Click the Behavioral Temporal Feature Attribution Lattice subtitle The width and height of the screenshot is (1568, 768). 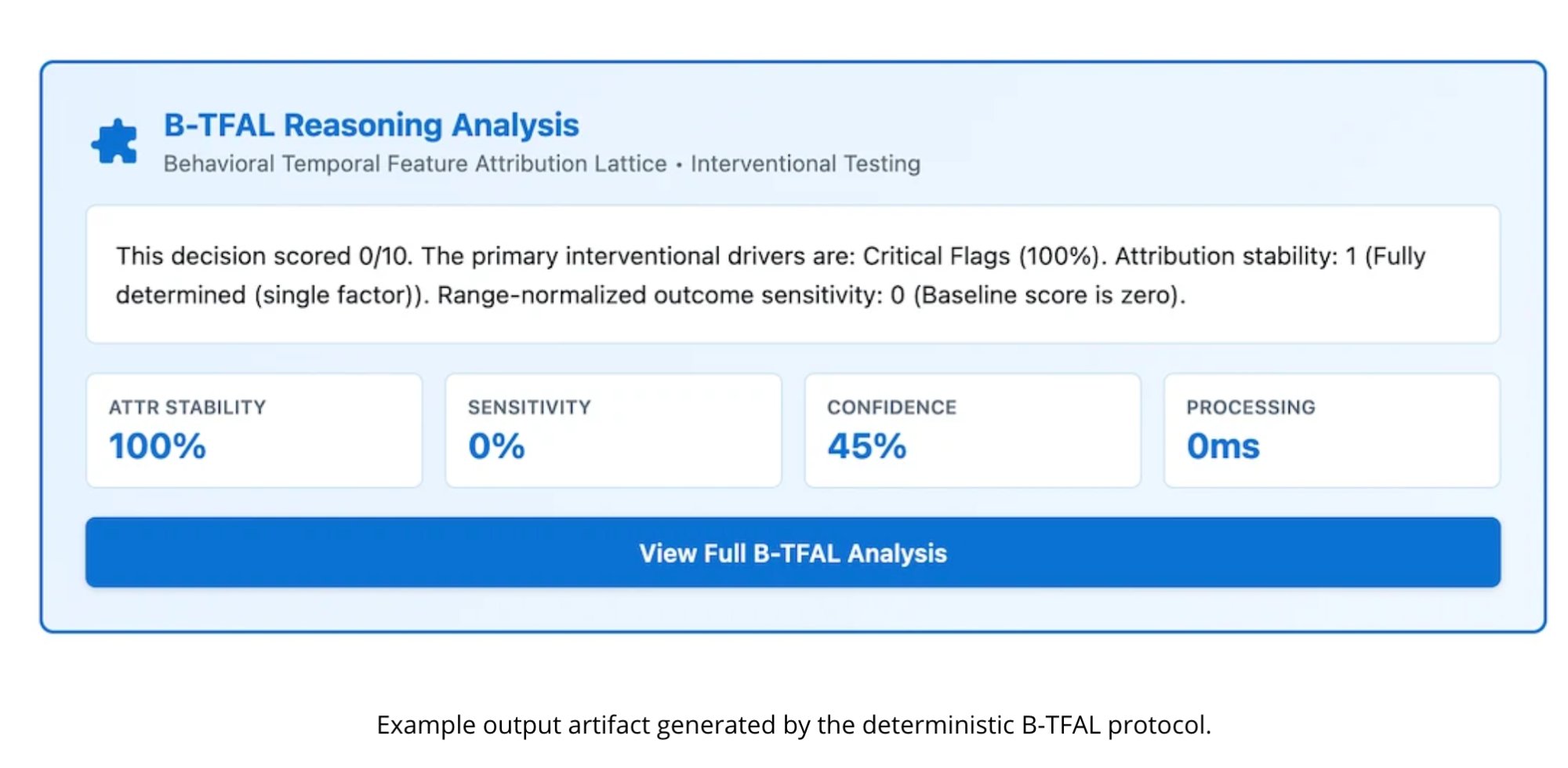pos(415,164)
